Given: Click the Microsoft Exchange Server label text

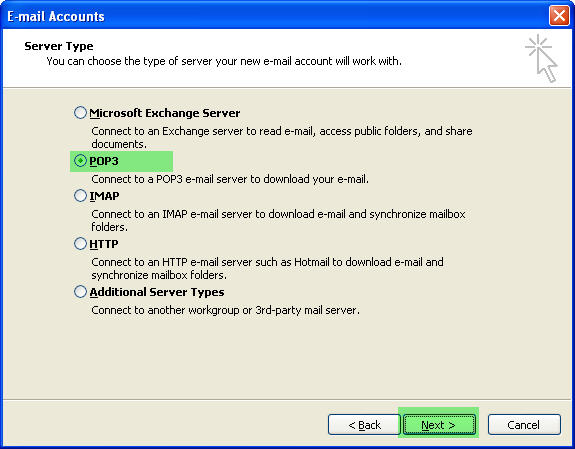Looking at the screenshot, I should click(x=165, y=113).
